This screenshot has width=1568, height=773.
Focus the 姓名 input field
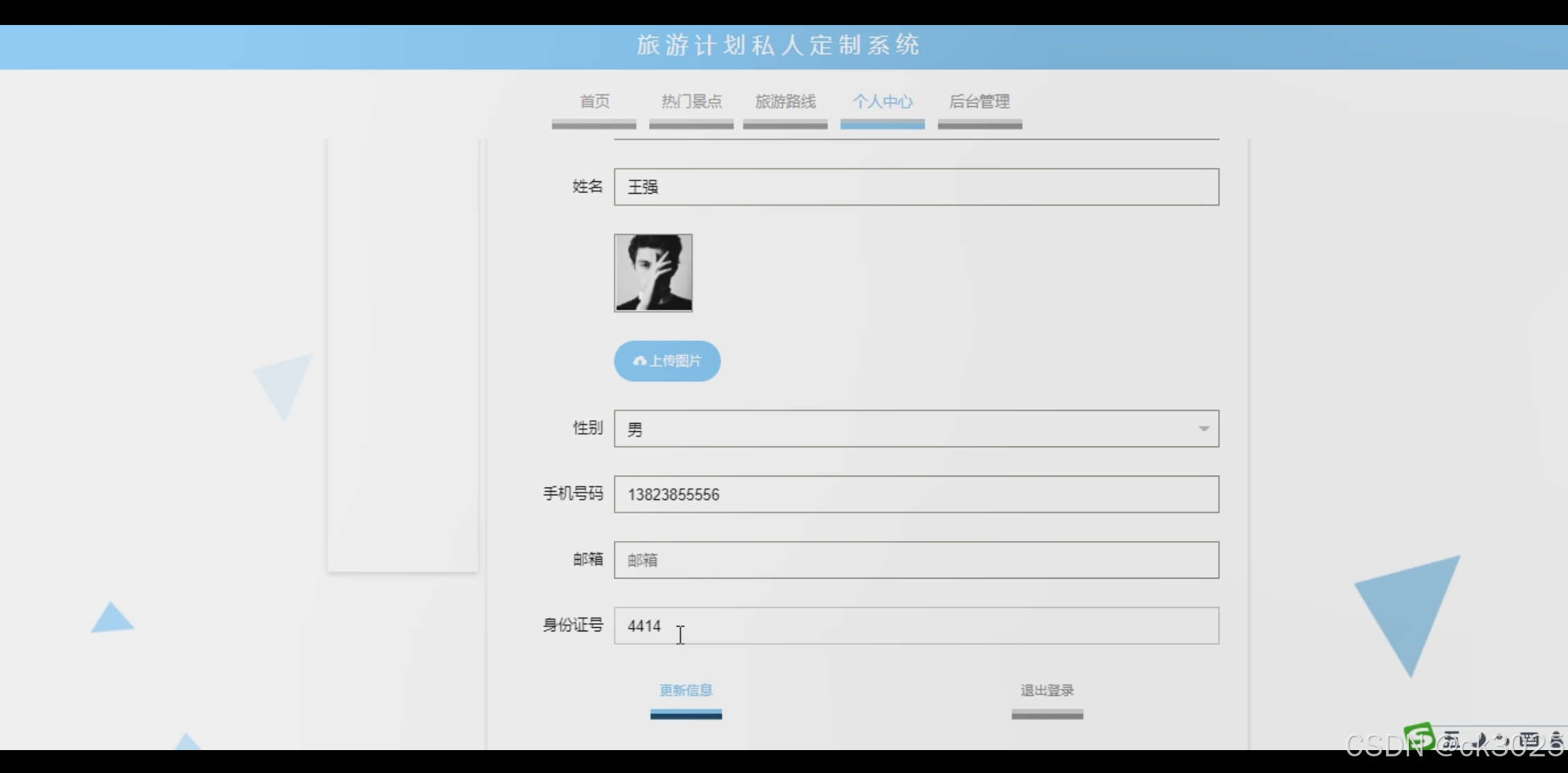tap(916, 187)
